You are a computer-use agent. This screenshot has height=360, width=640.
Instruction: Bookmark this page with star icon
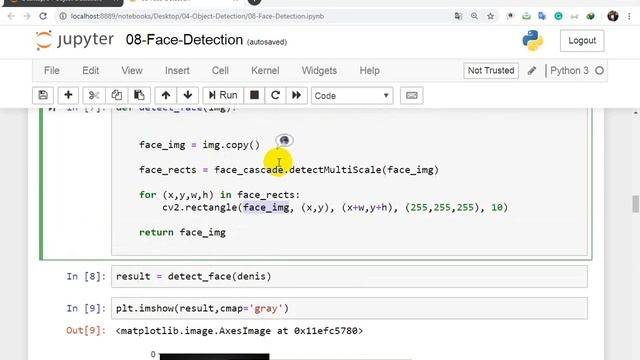pos(490,16)
